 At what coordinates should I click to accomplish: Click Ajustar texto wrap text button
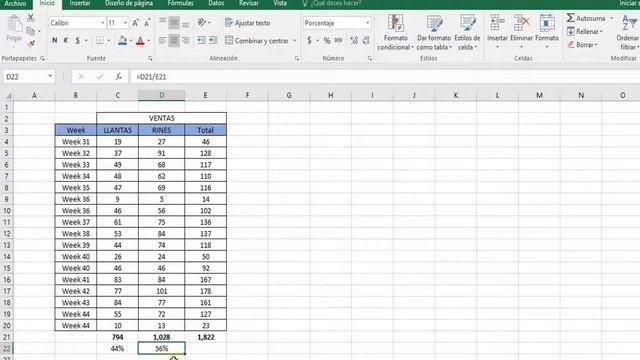point(247,23)
